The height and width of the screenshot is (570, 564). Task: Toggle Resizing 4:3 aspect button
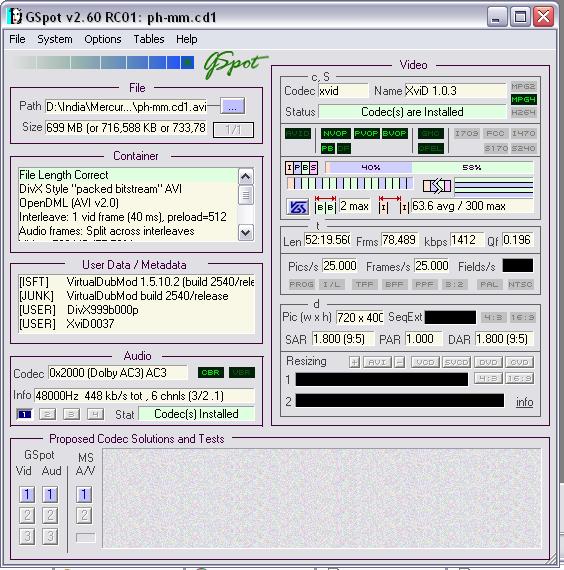pos(488,378)
